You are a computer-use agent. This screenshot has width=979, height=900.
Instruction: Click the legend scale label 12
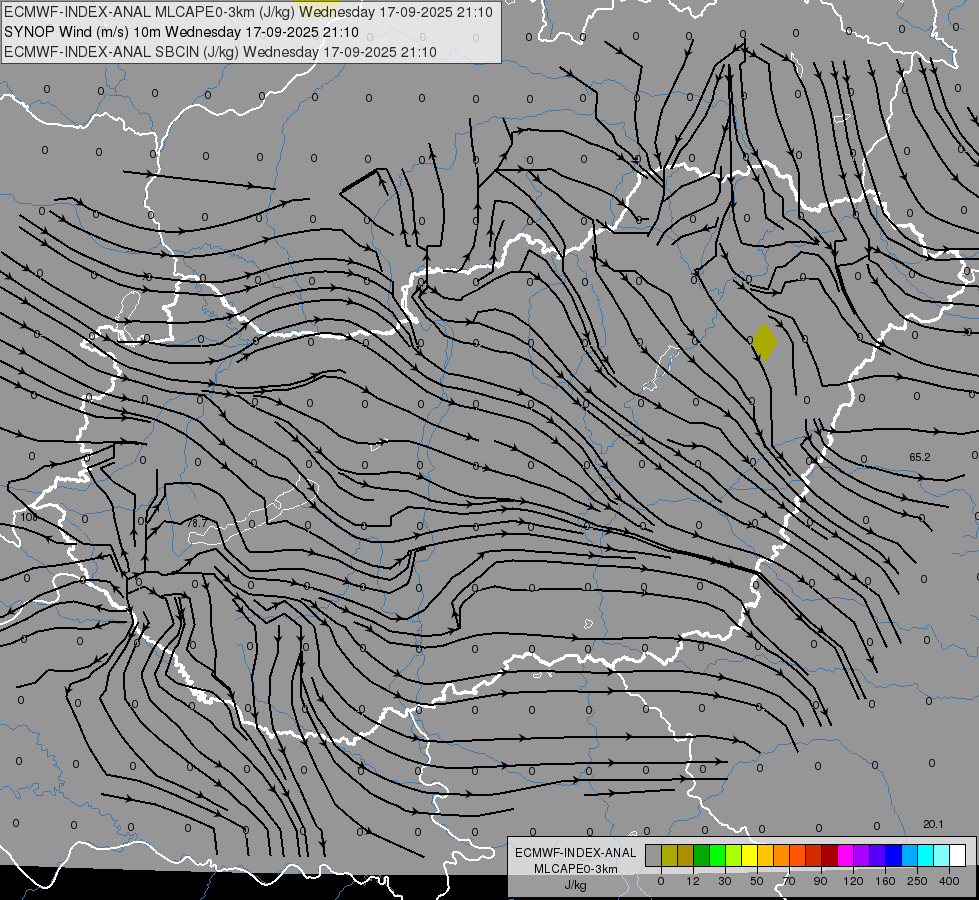tap(693, 881)
